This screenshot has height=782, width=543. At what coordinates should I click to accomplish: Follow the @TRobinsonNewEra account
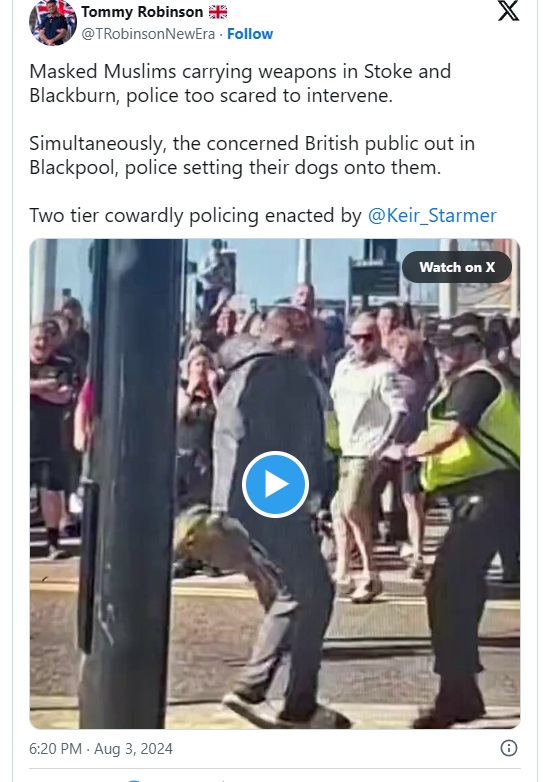250,34
